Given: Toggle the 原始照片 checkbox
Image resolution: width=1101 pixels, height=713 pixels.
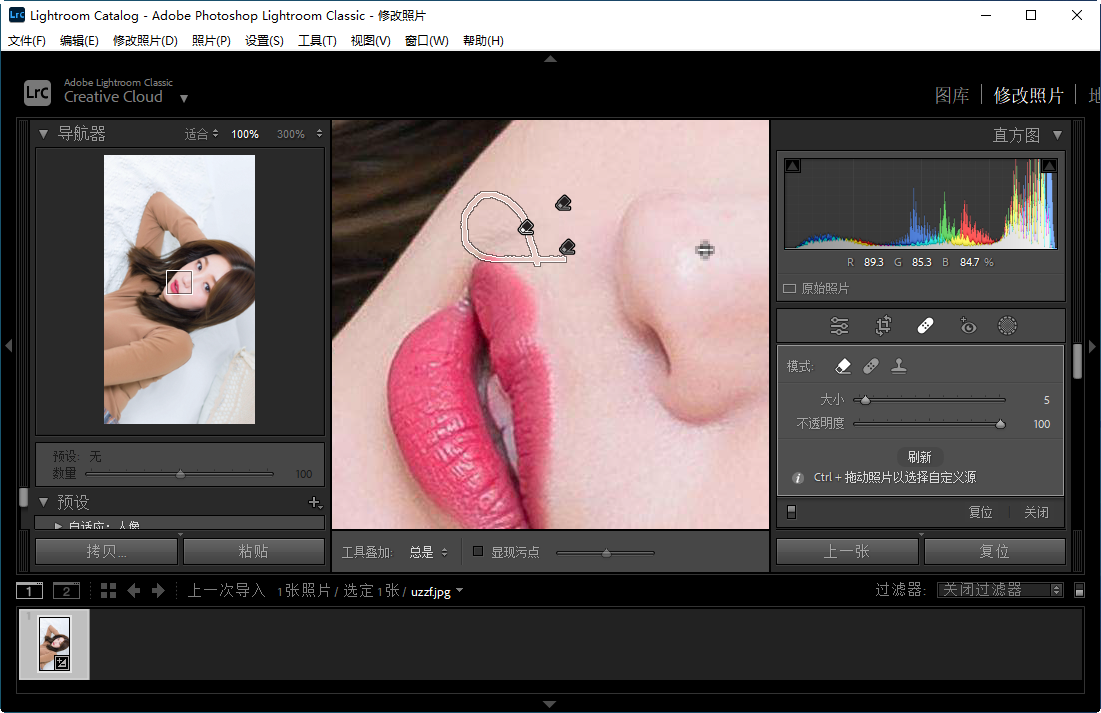Looking at the screenshot, I should pyautogui.click(x=789, y=286).
